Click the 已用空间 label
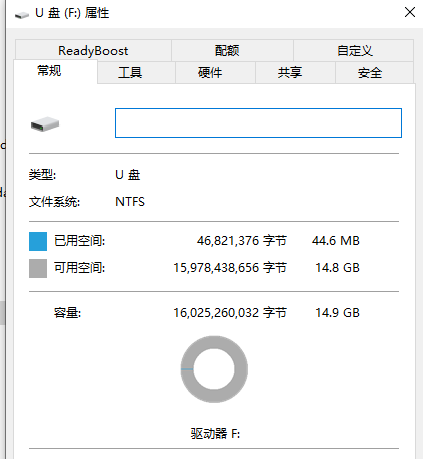The image size is (423, 459). [x=79, y=241]
